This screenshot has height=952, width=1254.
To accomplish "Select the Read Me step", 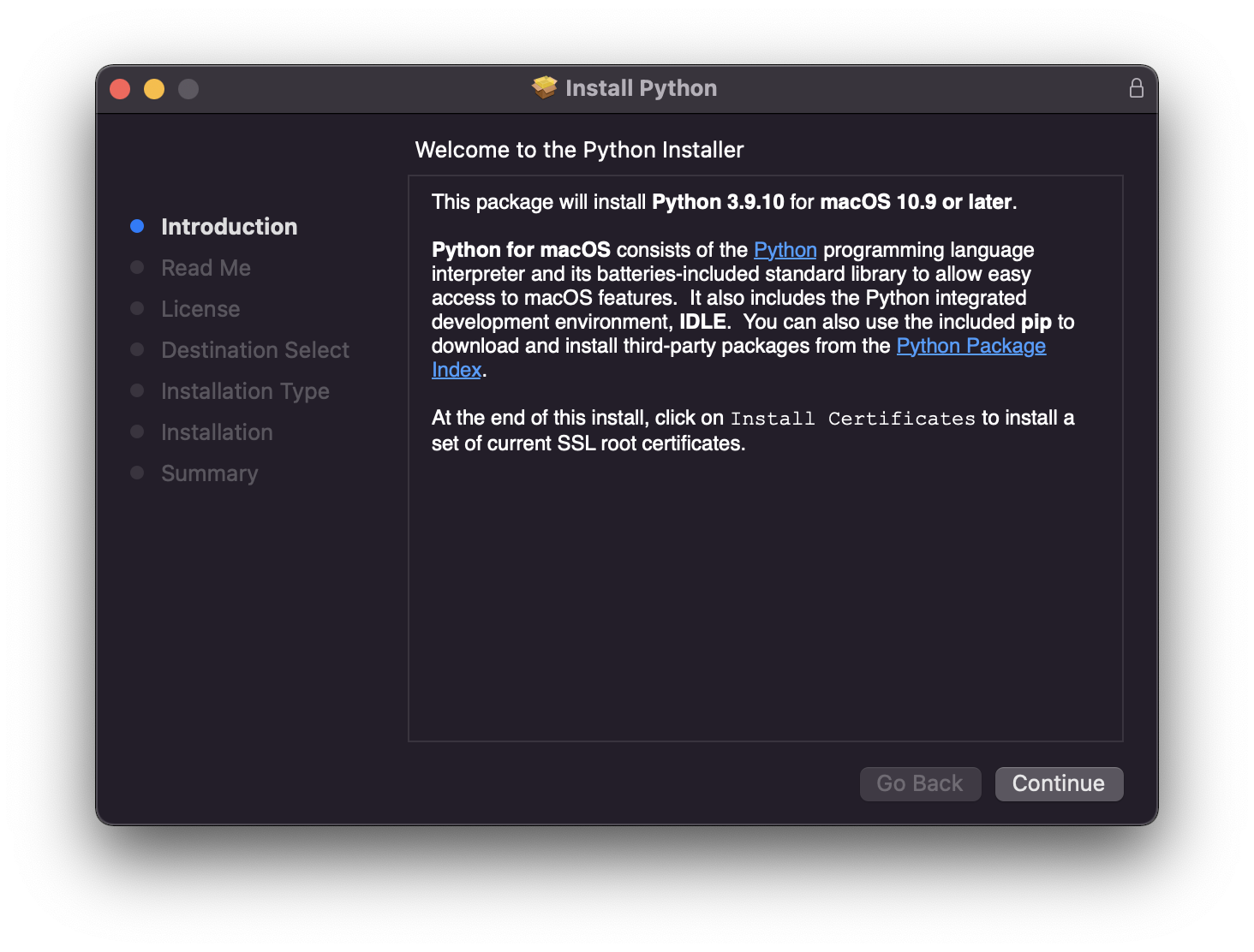I will [206, 268].
